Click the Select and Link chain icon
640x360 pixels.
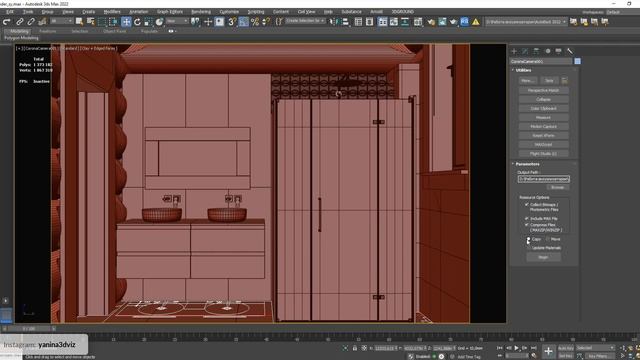(x=20, y=22)
